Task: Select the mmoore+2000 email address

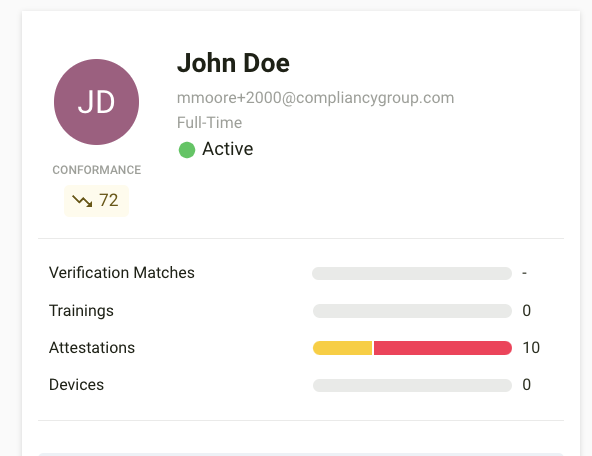Action: [315, 98]
